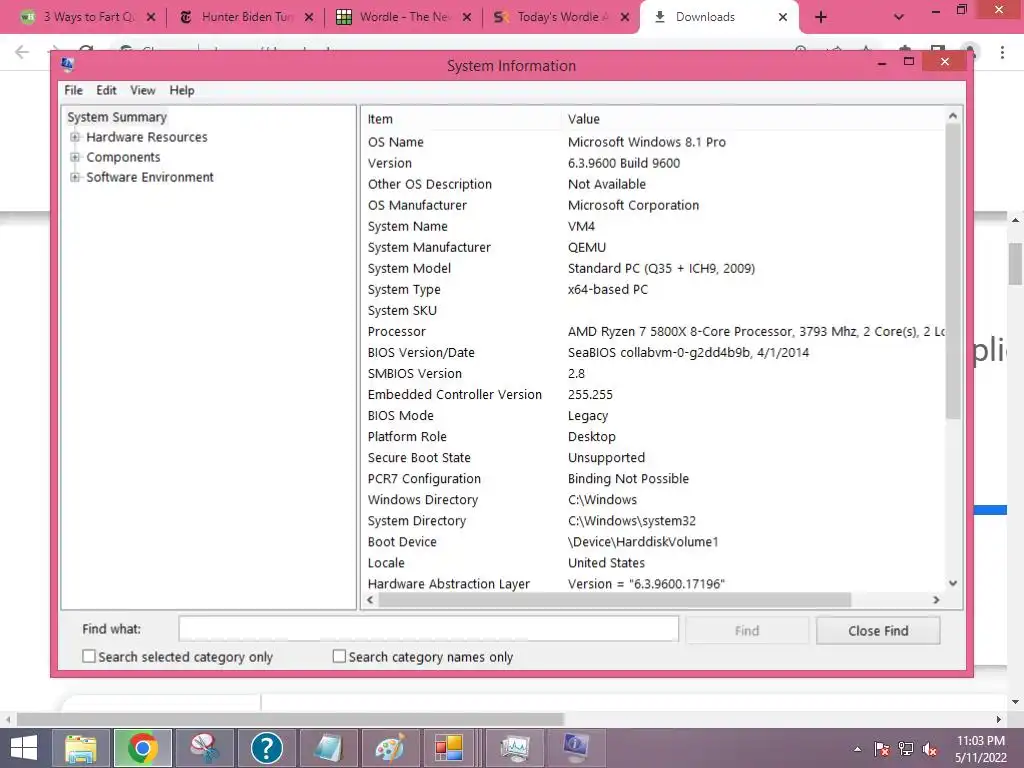
Task: Open a new Chrome tab
Action: click(821, 17)
